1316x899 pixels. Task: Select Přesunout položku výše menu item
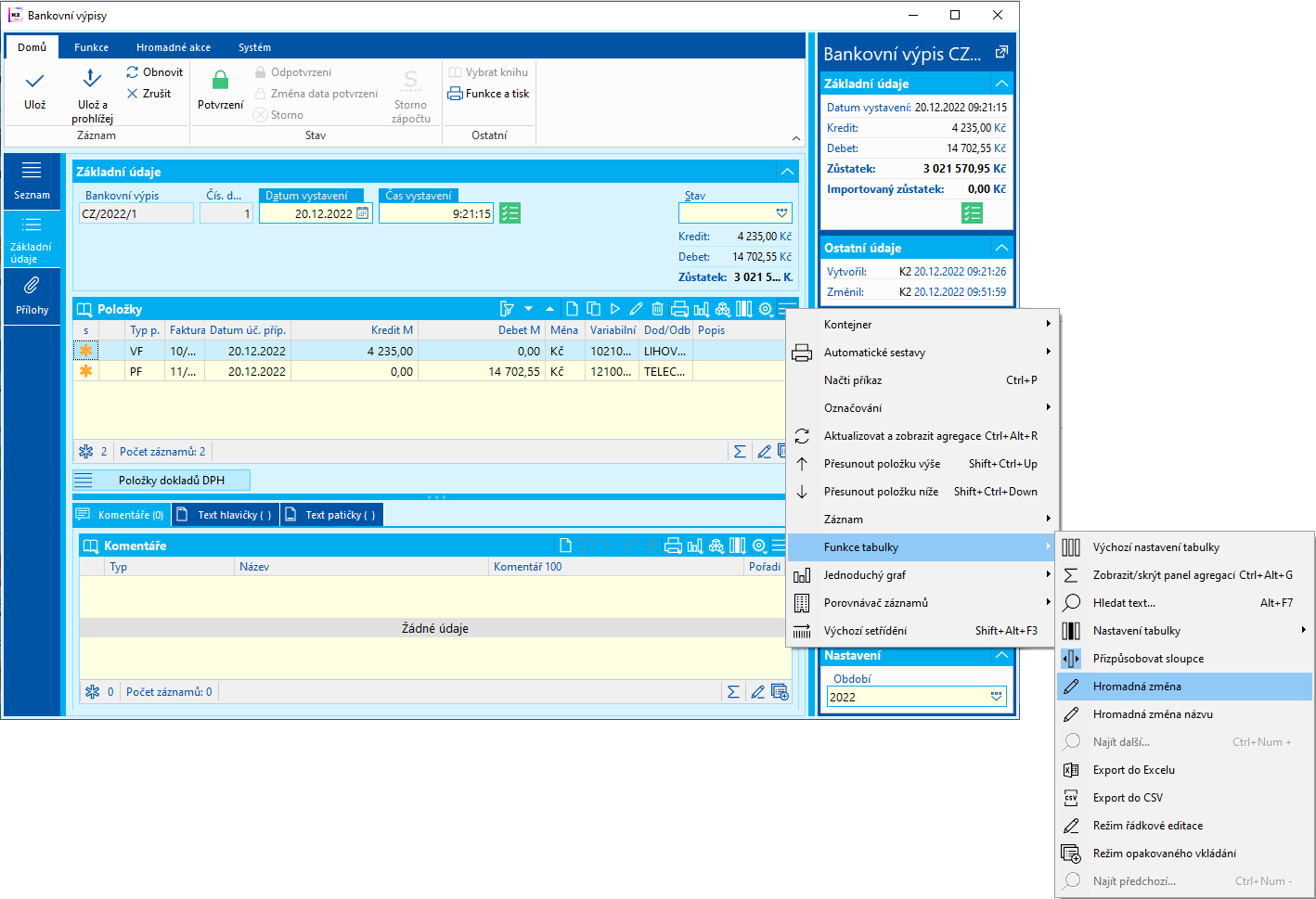[x=922, y=464]
